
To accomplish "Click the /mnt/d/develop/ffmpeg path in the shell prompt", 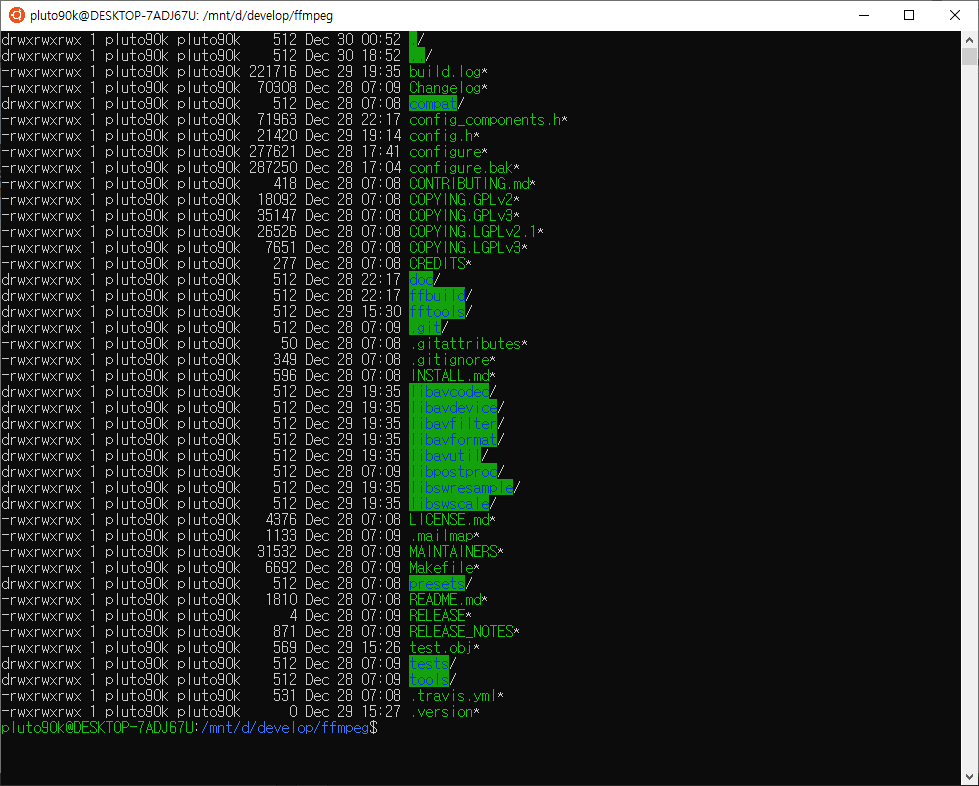I will tap(285, 728).
